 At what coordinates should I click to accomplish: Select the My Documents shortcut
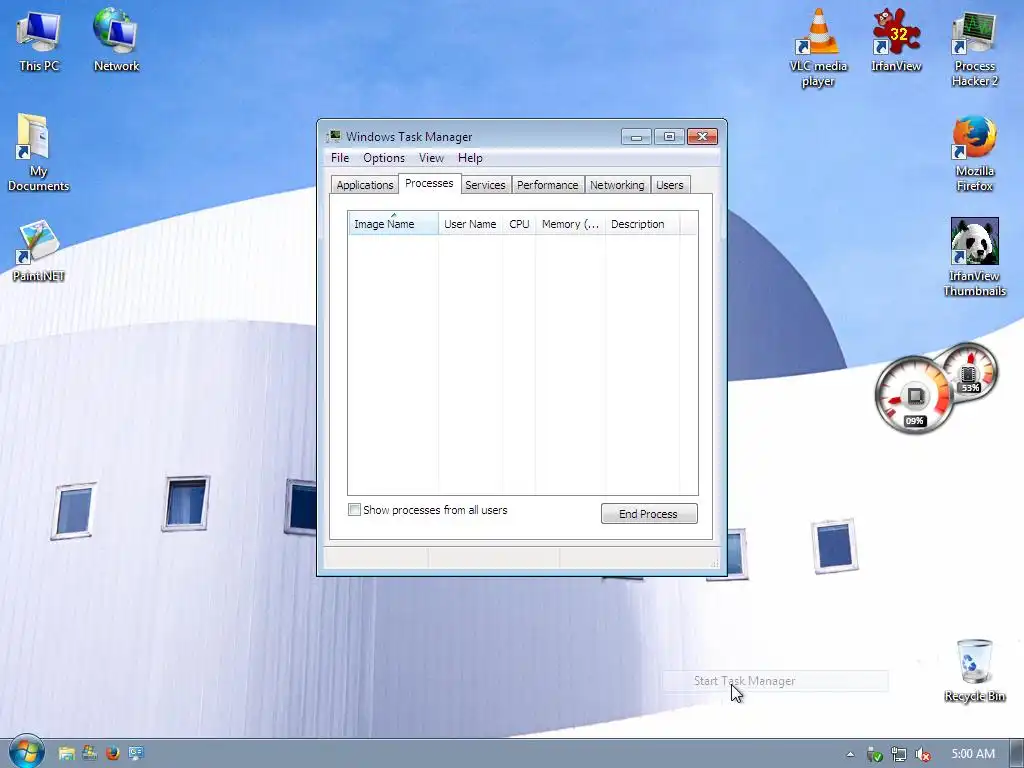39,153
